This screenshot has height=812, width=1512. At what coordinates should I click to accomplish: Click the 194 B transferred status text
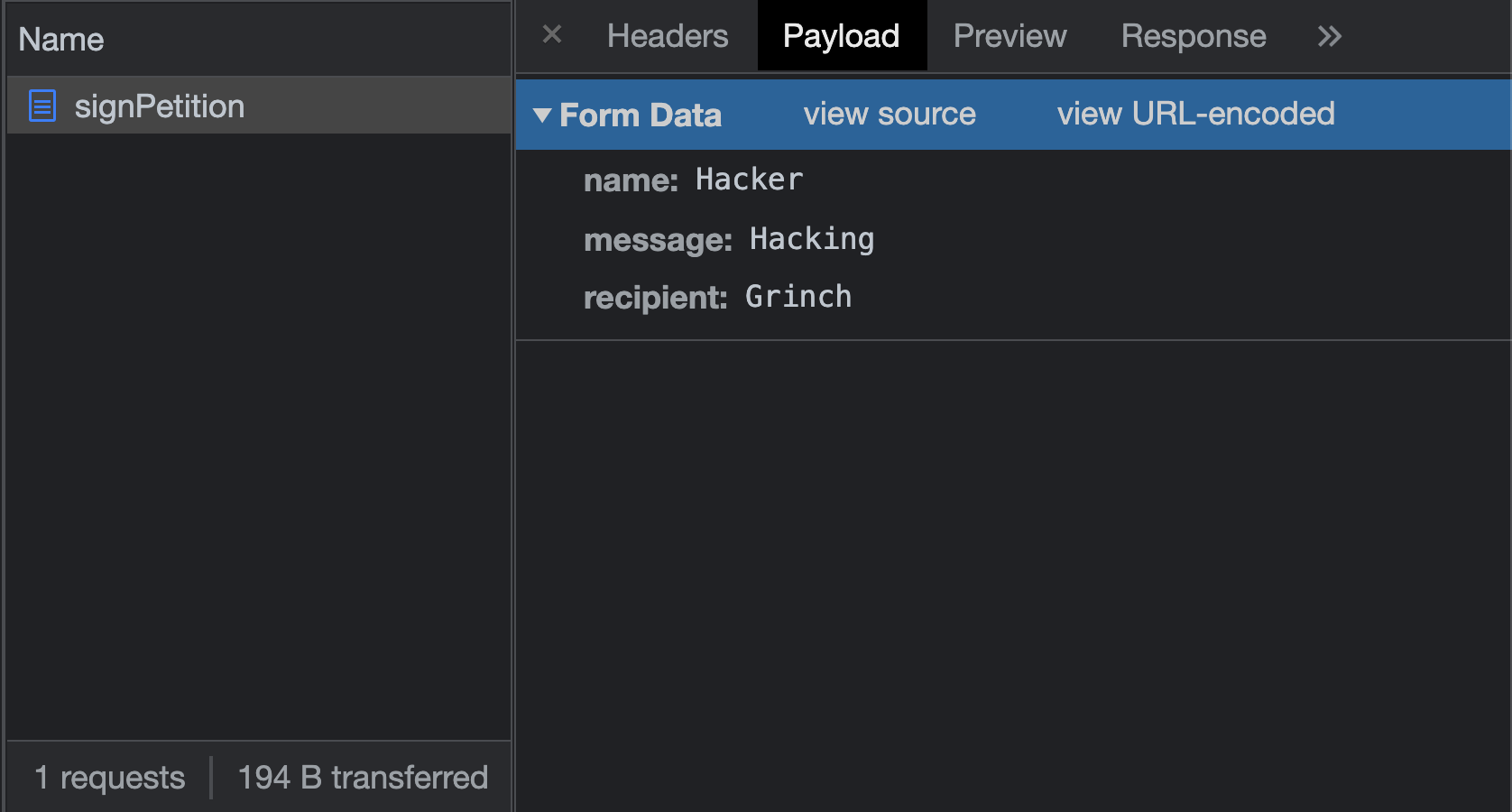pyautogui.click(x=363, y=778)
